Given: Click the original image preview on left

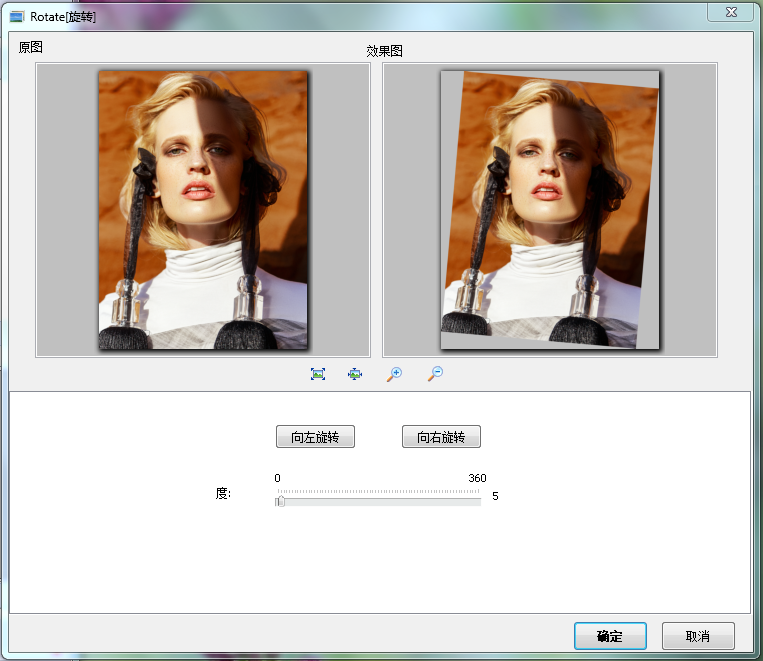Looking at the screenshot, I should tap(203, 210).
